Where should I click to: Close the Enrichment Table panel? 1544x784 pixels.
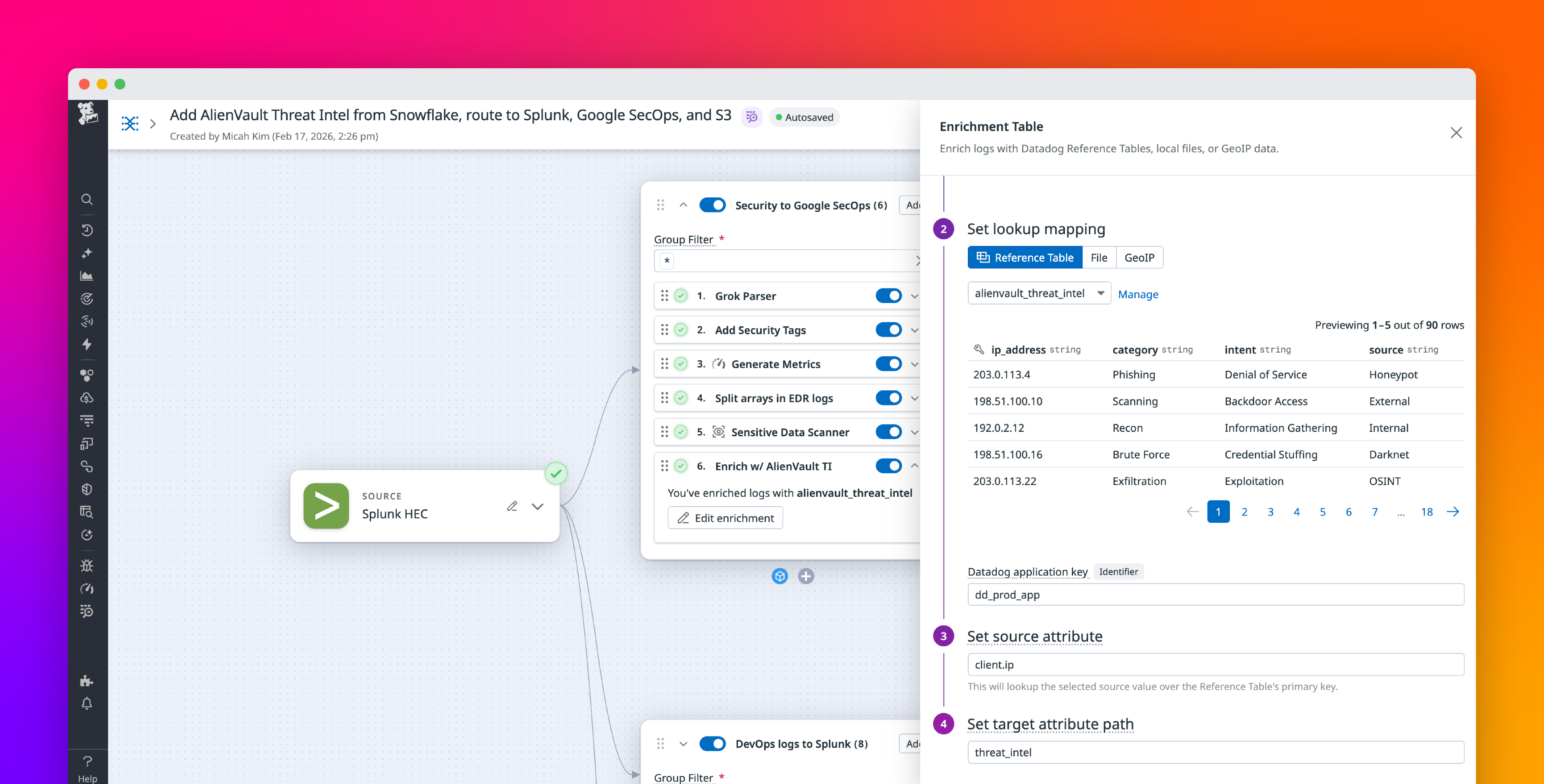tap(1456, 132)
